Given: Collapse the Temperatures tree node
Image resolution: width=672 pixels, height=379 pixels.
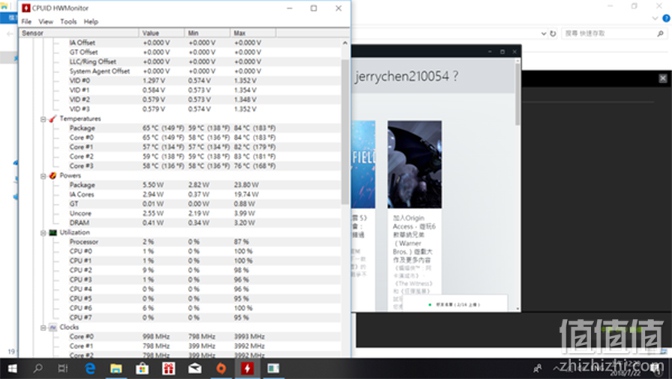Looking at the screenshot, I should (43, 119).
